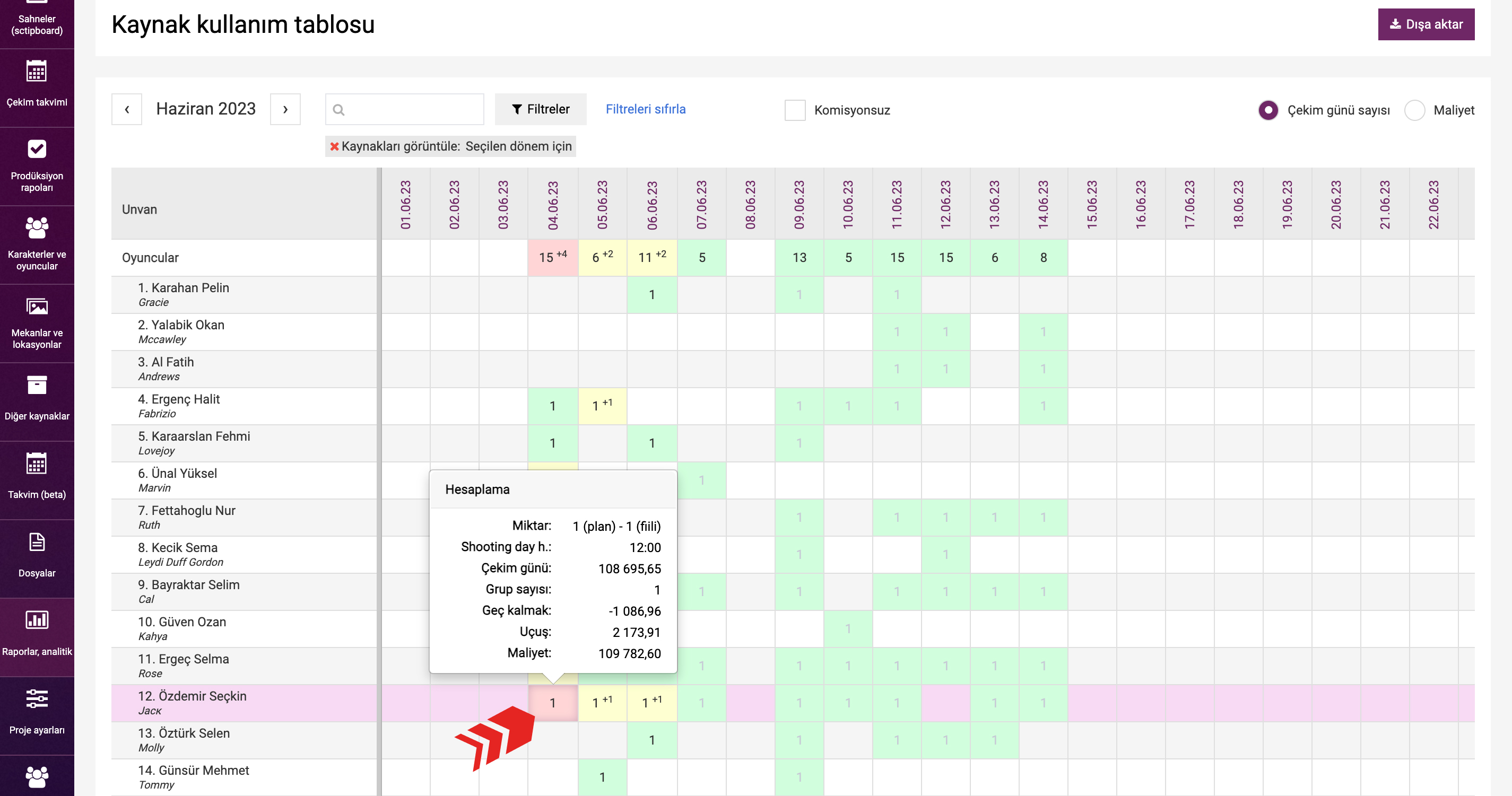The width and height of the screenshot is (1512, 796).
Task: Select row 10. Güven Ozan
Action: (244, 628)
